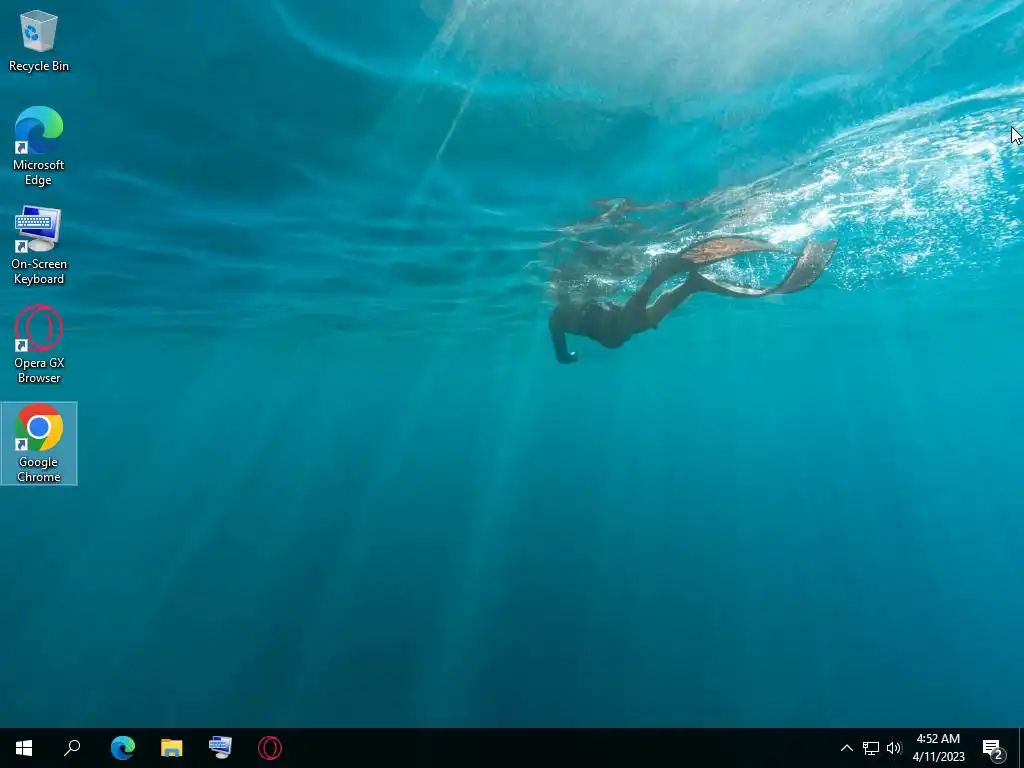
Task: Open On-Screen Keyboard from the taskbar
Action: pos(221,748)
